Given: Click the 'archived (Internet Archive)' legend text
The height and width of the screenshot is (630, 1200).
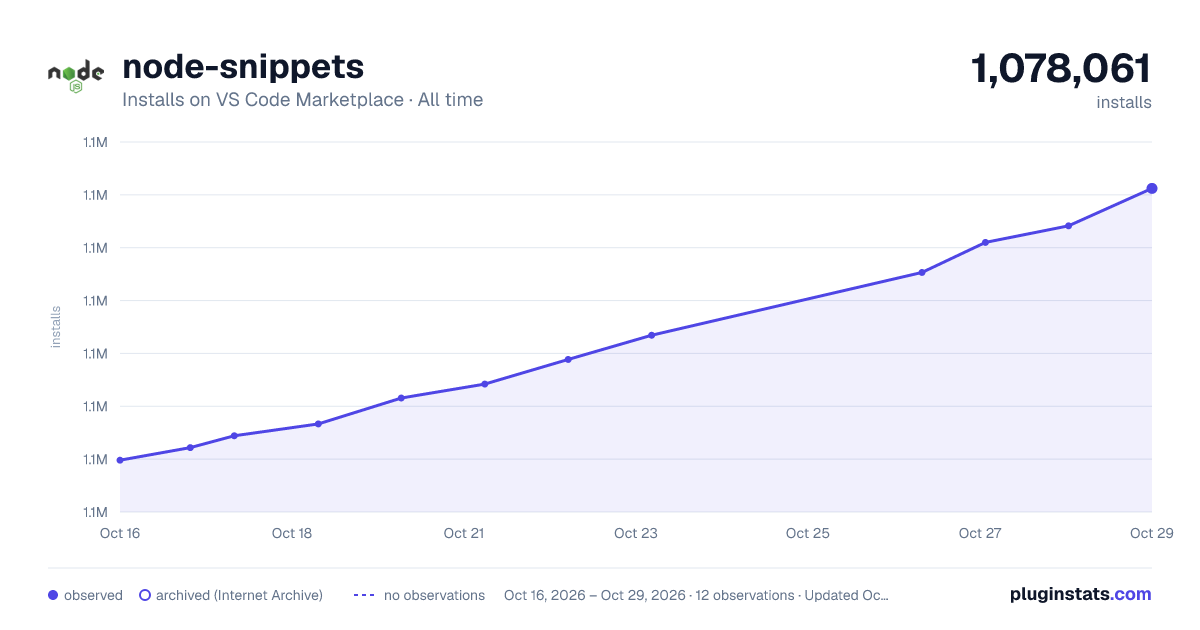Looking at the screenshot, I should pos(239,595).
